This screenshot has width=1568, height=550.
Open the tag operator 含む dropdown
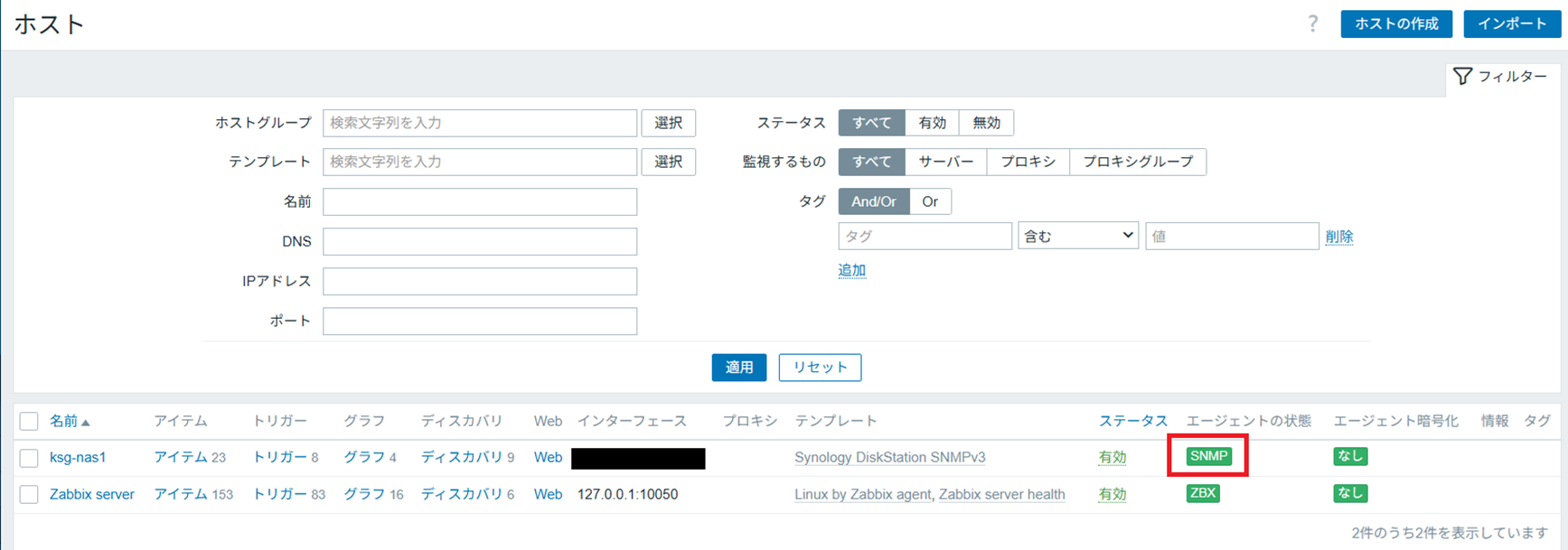tap(1077, 236)
